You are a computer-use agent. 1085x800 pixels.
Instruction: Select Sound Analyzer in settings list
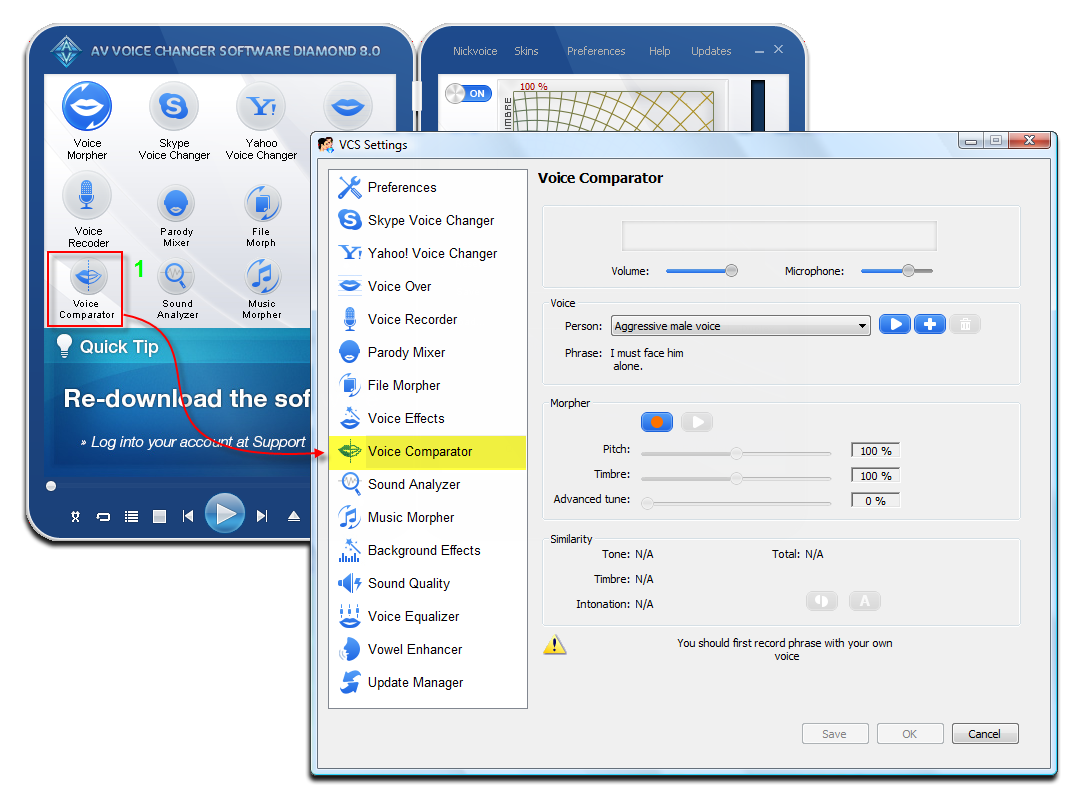click(x=428, y=484)
